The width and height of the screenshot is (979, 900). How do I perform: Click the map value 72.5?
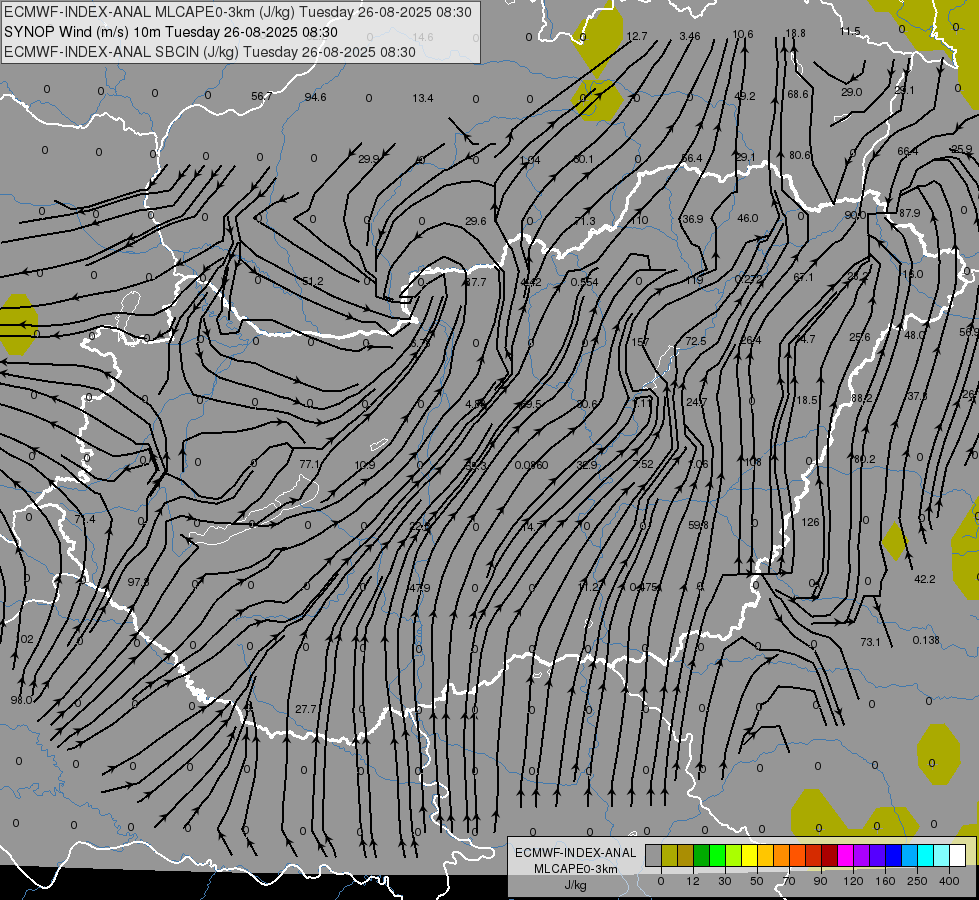[x=696, y=341]
